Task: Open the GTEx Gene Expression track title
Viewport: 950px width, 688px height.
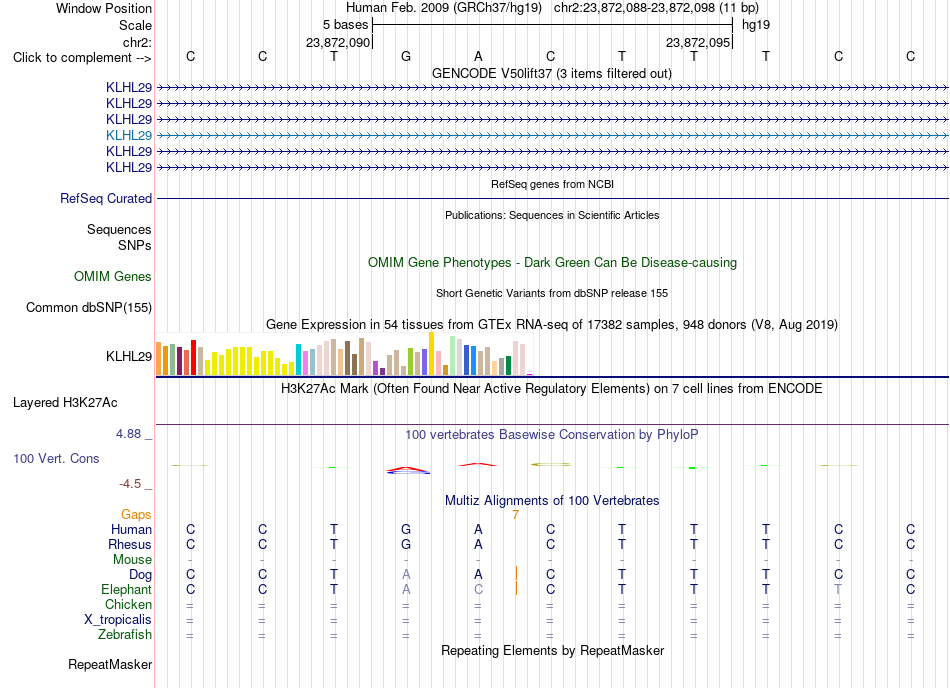Action: click(x=552, y=325)
